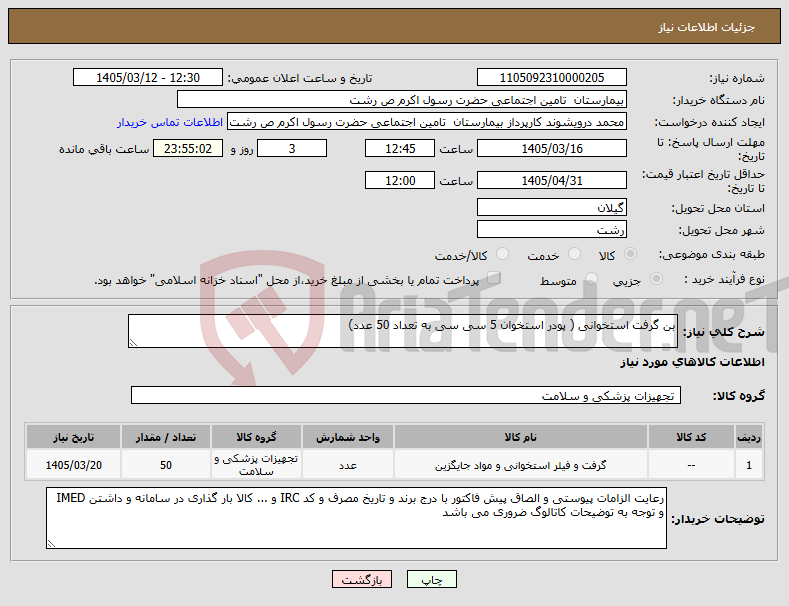Click the بازگشت (back) button
The width and height of the screenshot is (789, 606).
tap(362, 579)
